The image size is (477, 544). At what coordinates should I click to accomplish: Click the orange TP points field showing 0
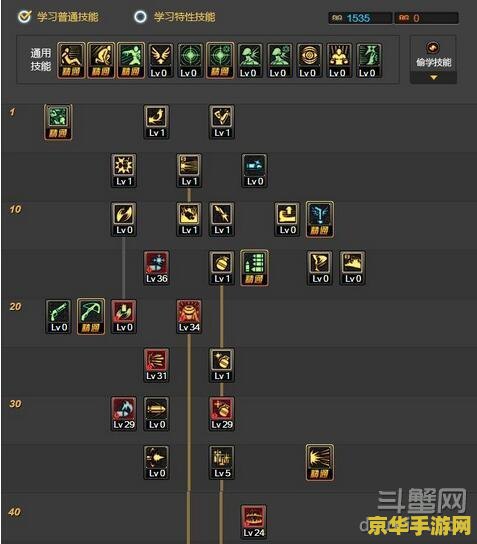[427, 18]
